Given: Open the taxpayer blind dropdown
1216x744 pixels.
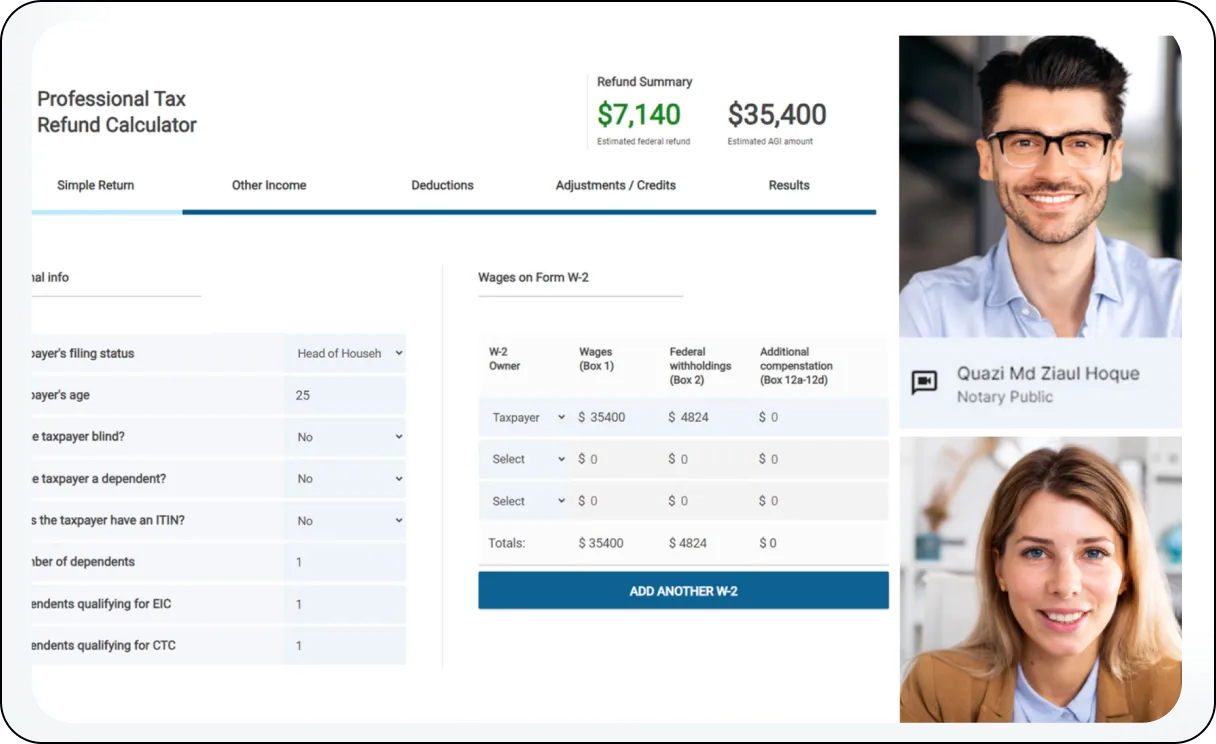Looking at the screenshot, I should [348, 437].
